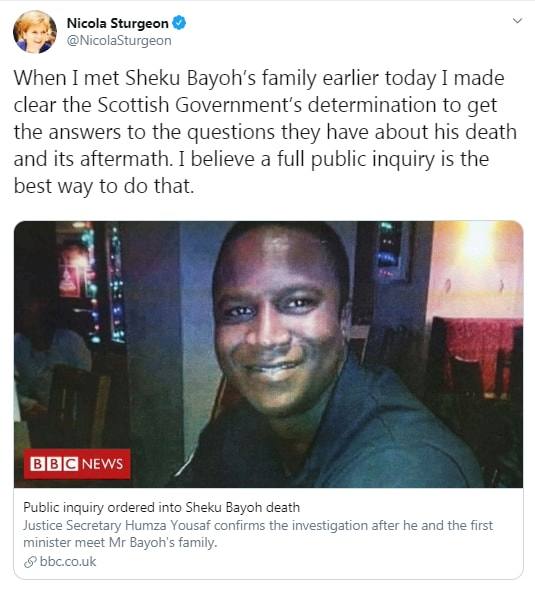Open the Nicola Sturgeon display name link
The width and height of the screenshot is (535, 592).
[x=117, y=23]
